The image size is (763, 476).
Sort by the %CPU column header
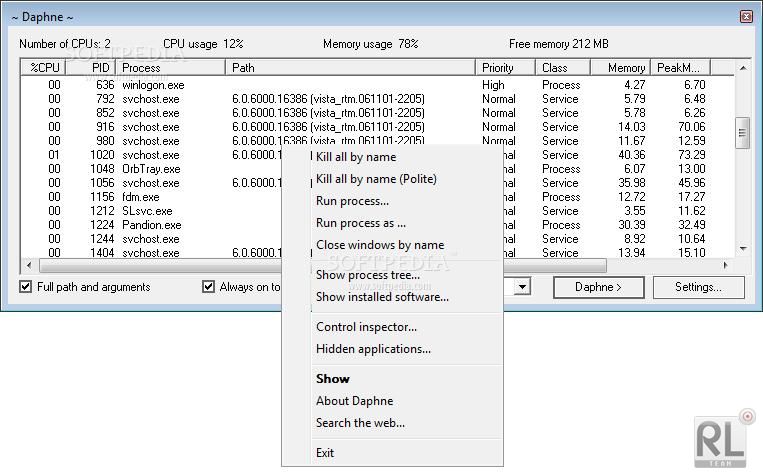pyautogui.click(x=43, y=68)
